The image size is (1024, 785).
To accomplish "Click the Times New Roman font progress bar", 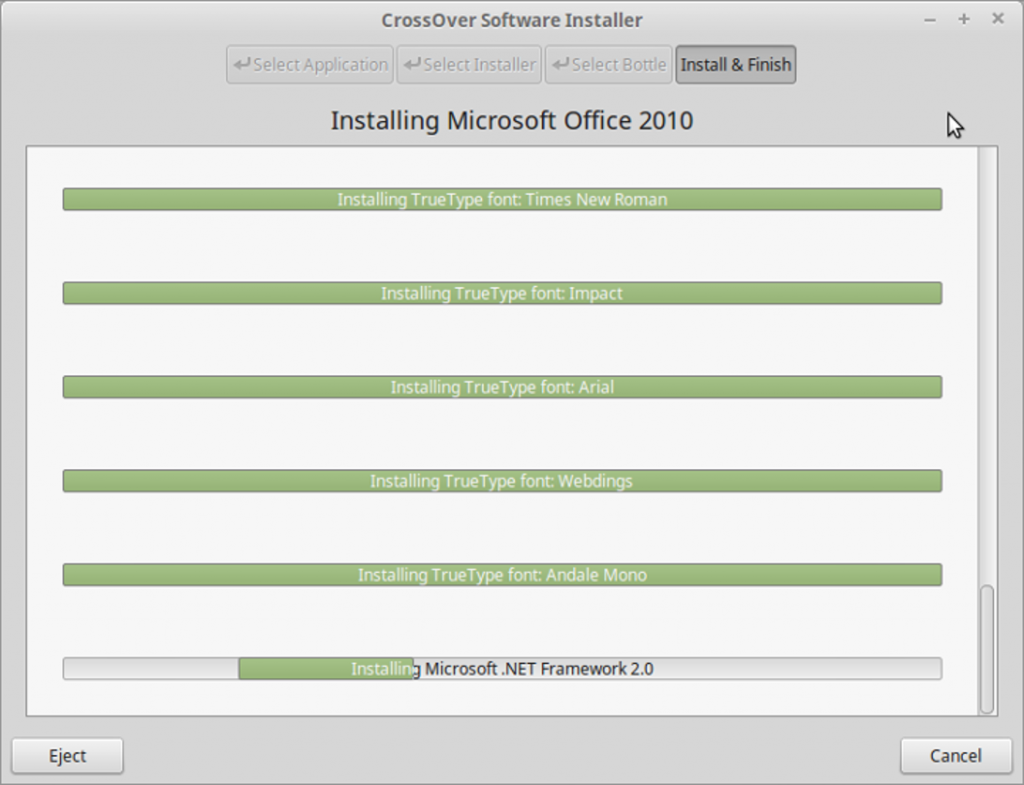I will tap(502, 199).
